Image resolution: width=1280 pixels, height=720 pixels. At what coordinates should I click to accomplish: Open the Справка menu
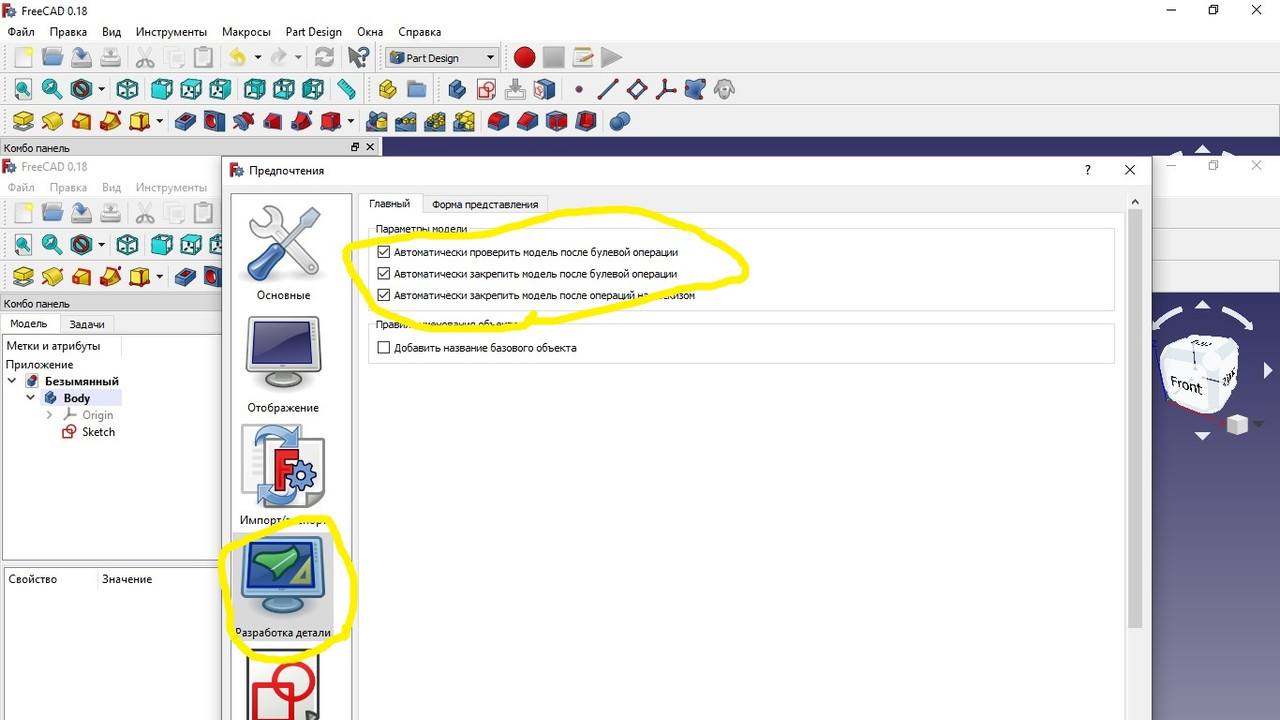[420, 32]
